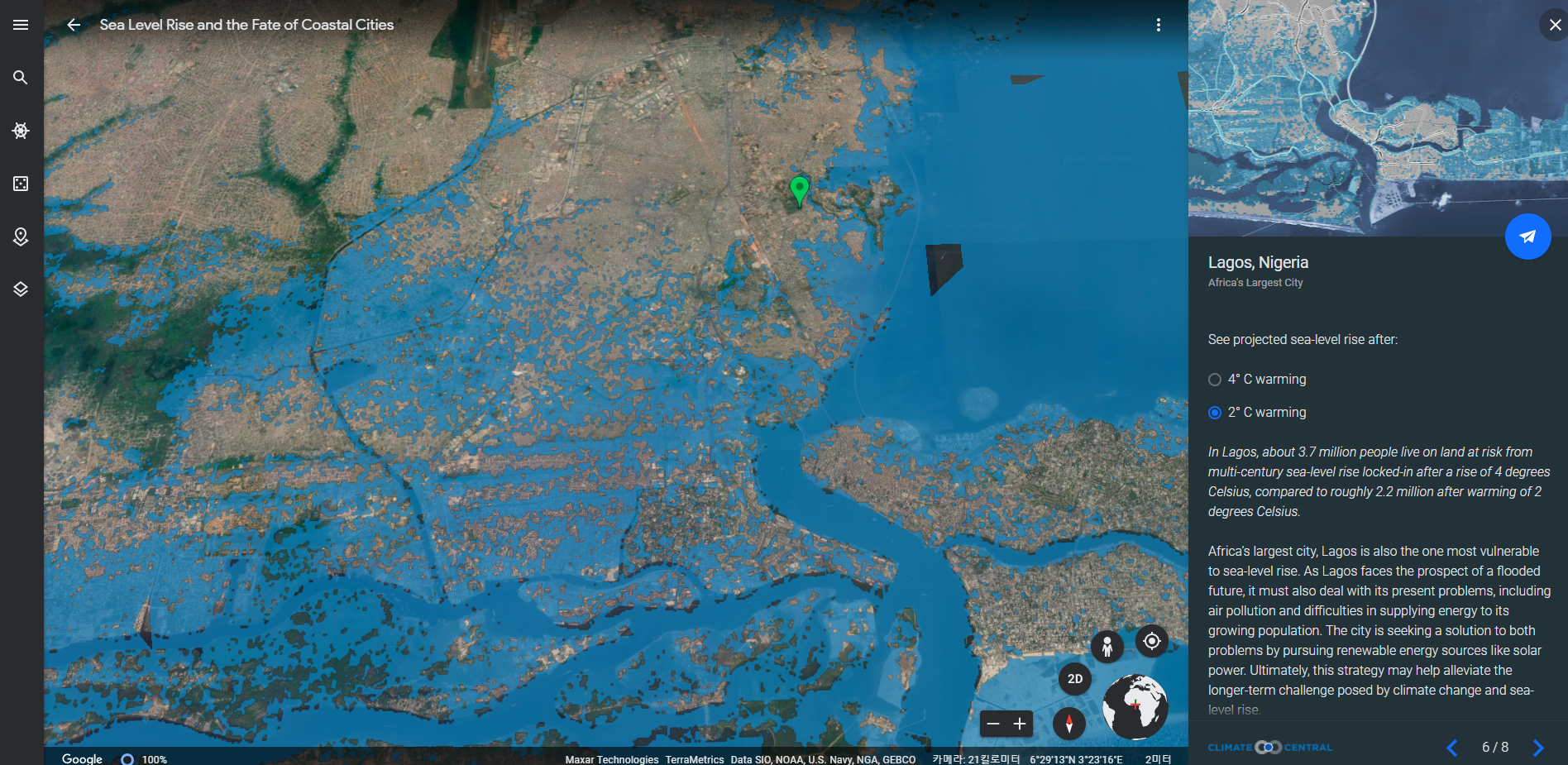Image resolution: width=1568 pixels, height=765 pixels.
Task: Click the Maxar Technologies attribution
Action: 612,759
